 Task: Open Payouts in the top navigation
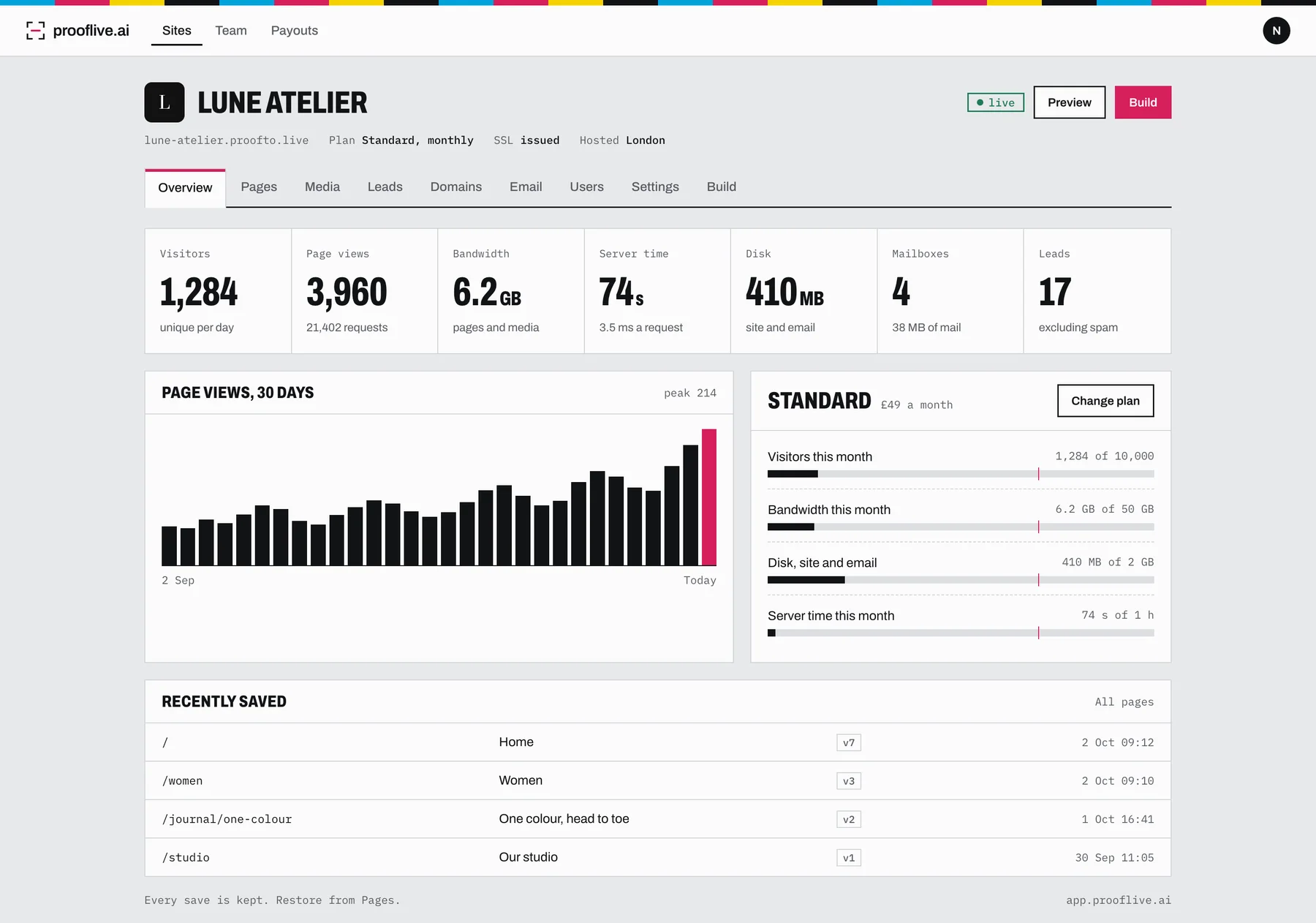(295, 31)
